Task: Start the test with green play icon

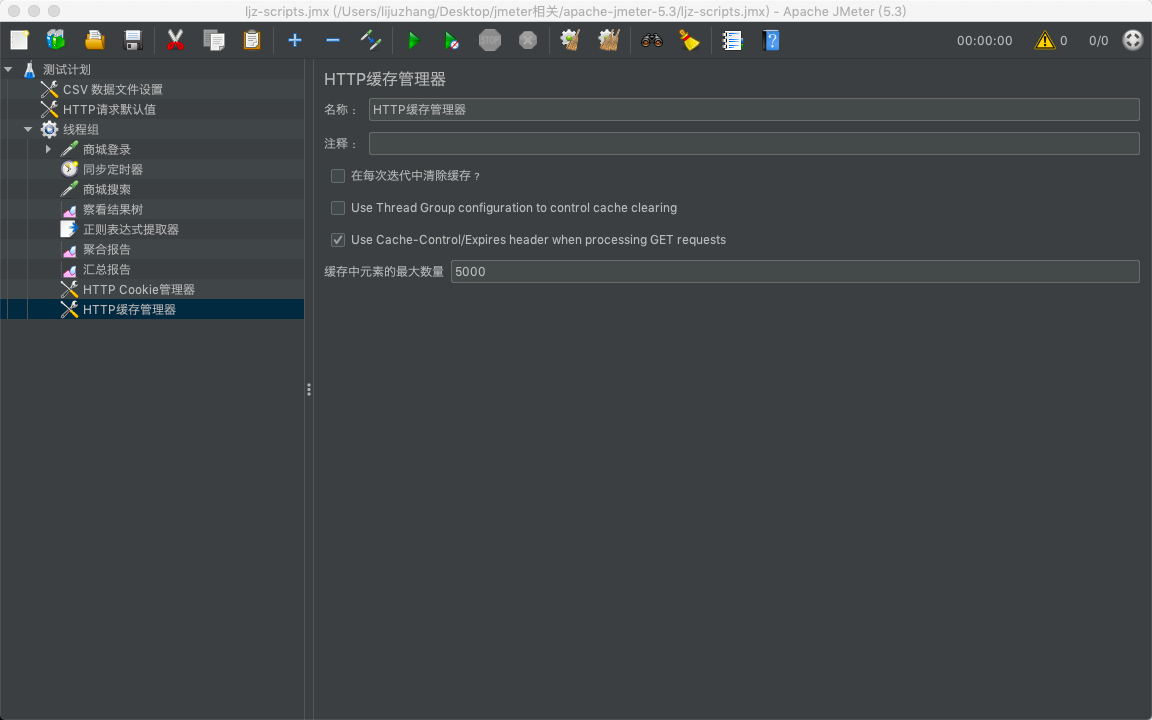Action: [x=414, y=40]
